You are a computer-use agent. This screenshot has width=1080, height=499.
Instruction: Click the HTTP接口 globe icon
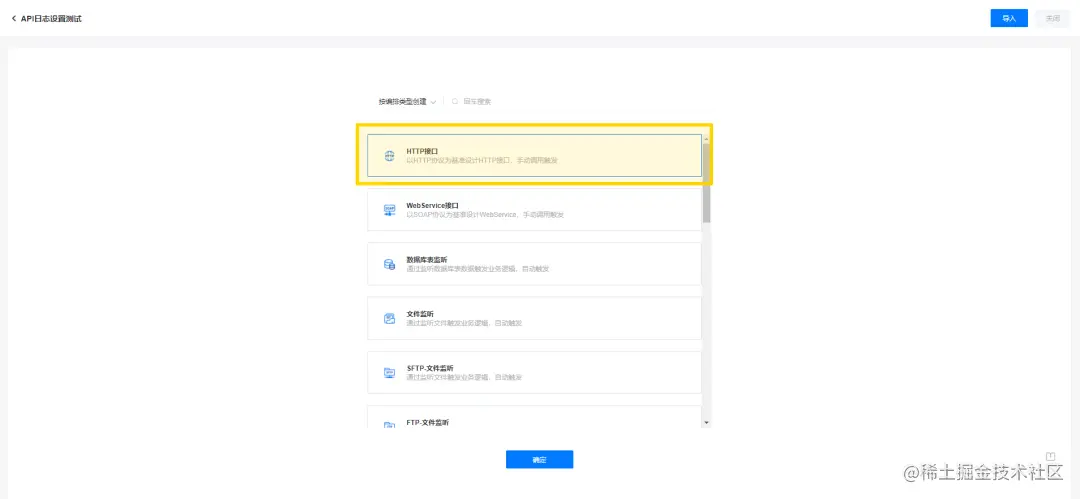(389, 155)
